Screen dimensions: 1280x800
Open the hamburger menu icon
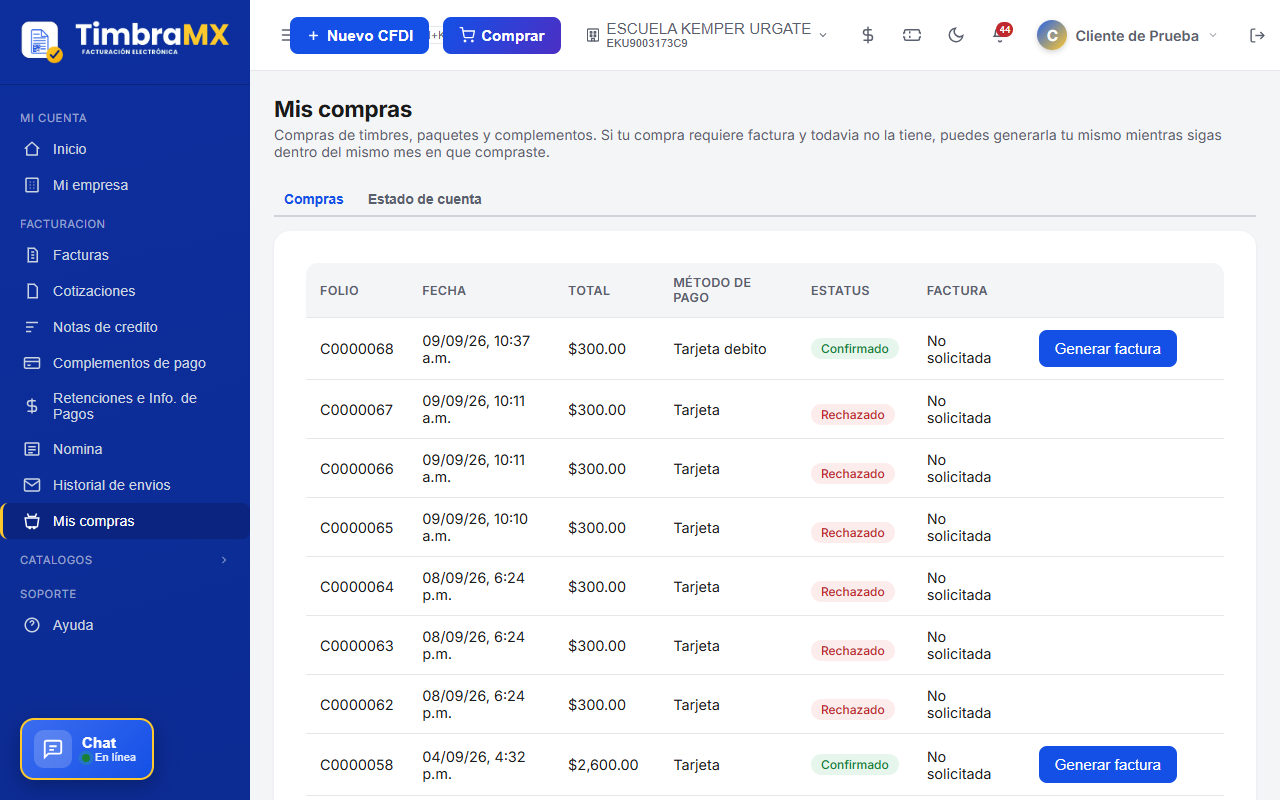click(x=285, y=35)
